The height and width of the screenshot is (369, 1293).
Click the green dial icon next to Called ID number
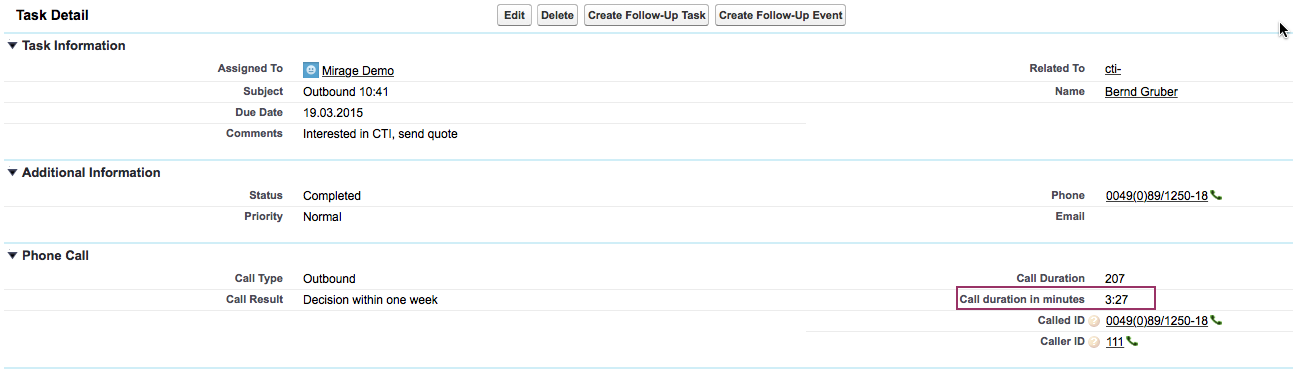(1216, 321)
